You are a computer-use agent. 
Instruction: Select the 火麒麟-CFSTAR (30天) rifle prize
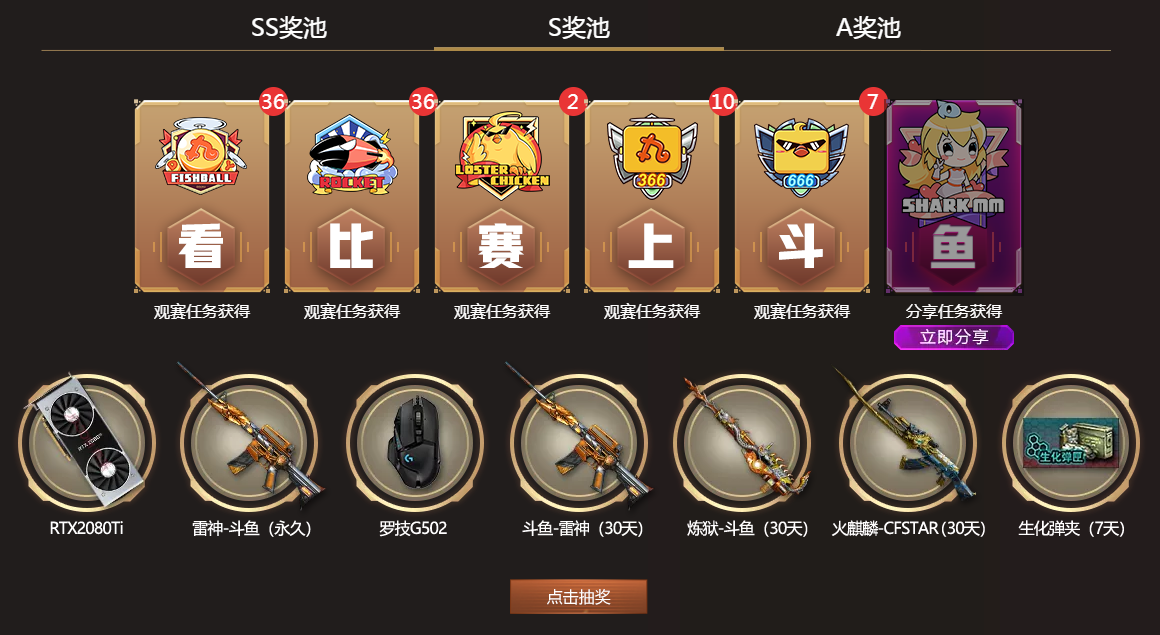[907, 443]
